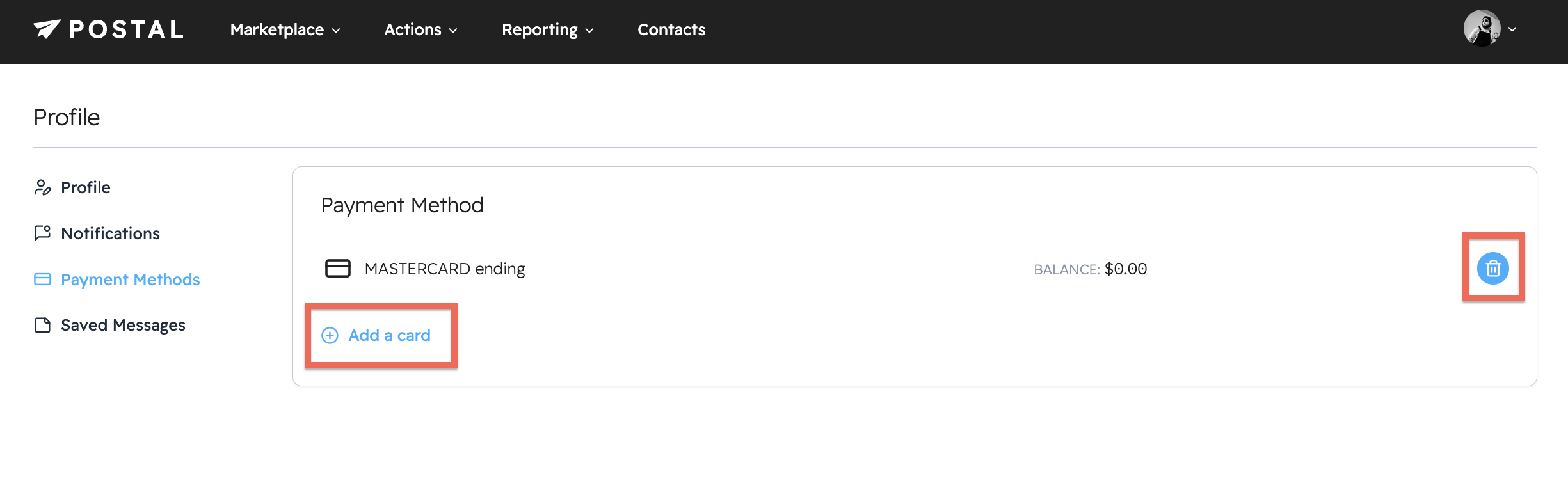Expand the Reporting dropdown chevron
Image resolution: width=1568 pixels, height=481 pixels.
point(589,30)
